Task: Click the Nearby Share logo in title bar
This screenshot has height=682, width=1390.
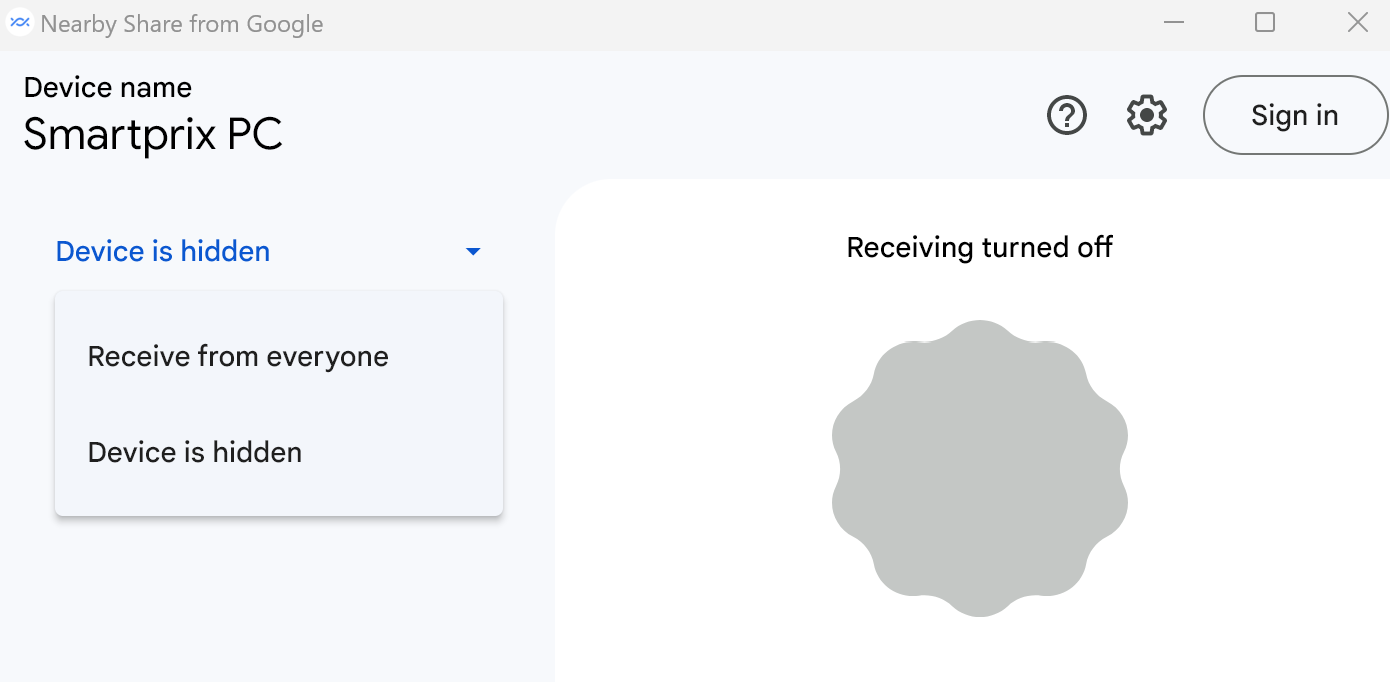Action: [20, 23]
